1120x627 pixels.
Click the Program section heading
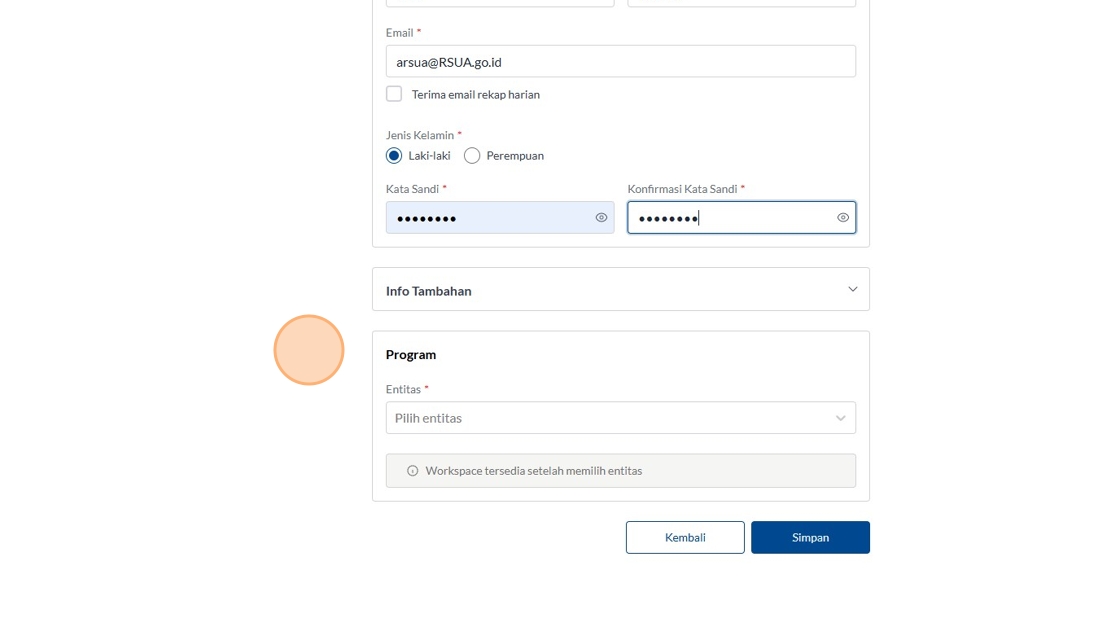411,355
